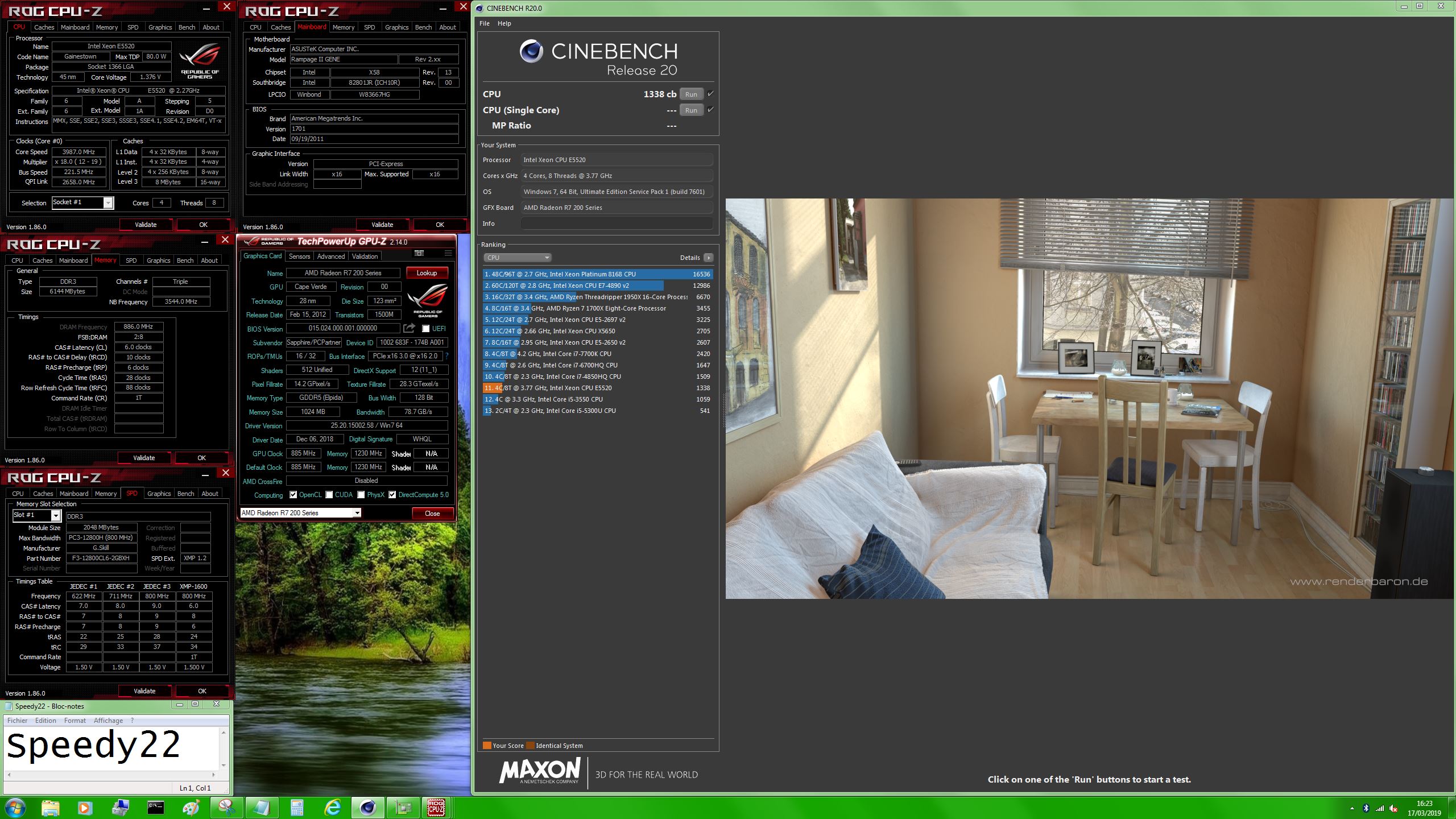Select the highlighted Xeon E5520 ranking row
This screenshot has width=1456, height=819.
pos(597,388)
